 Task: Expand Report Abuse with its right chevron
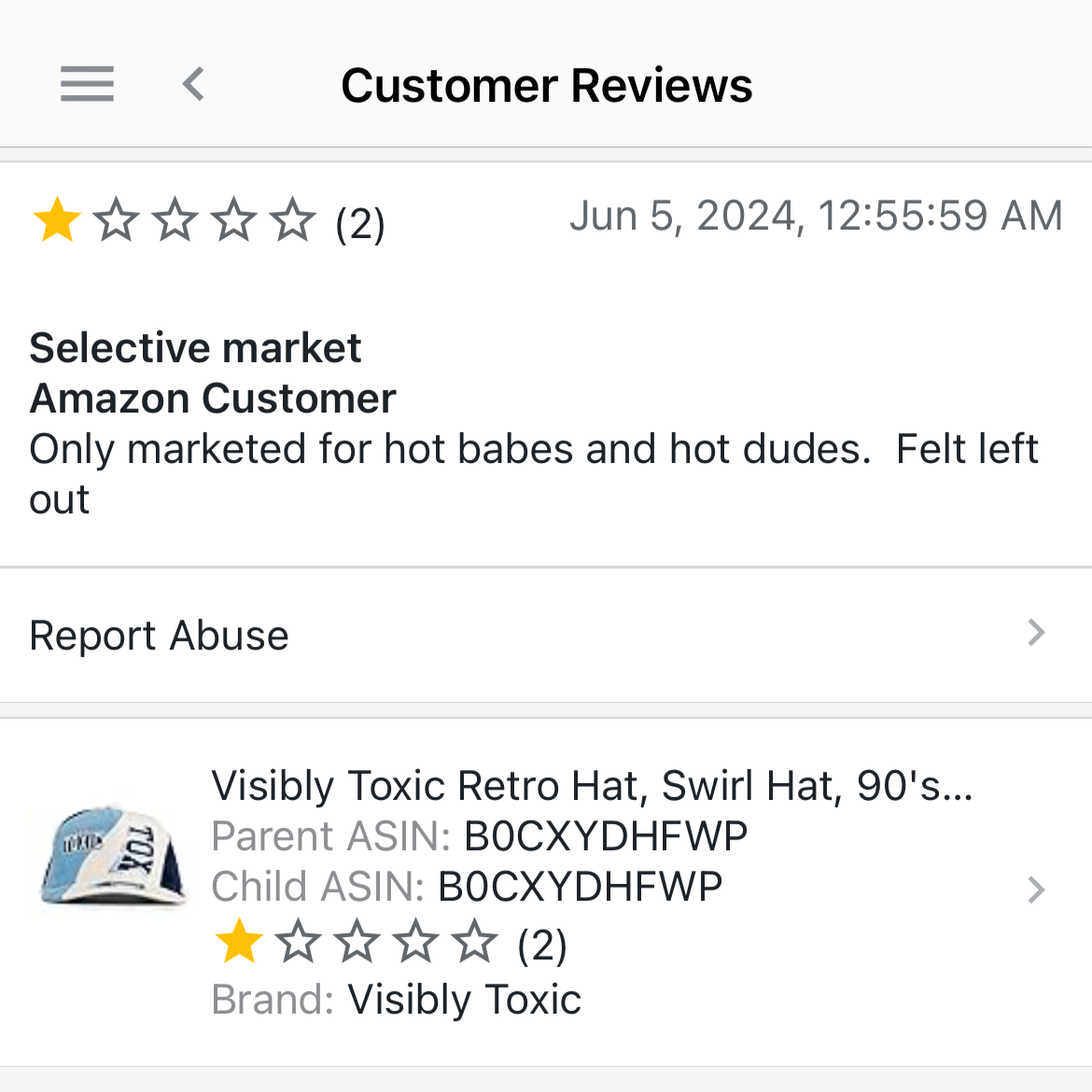click(x=1036, y=634)
